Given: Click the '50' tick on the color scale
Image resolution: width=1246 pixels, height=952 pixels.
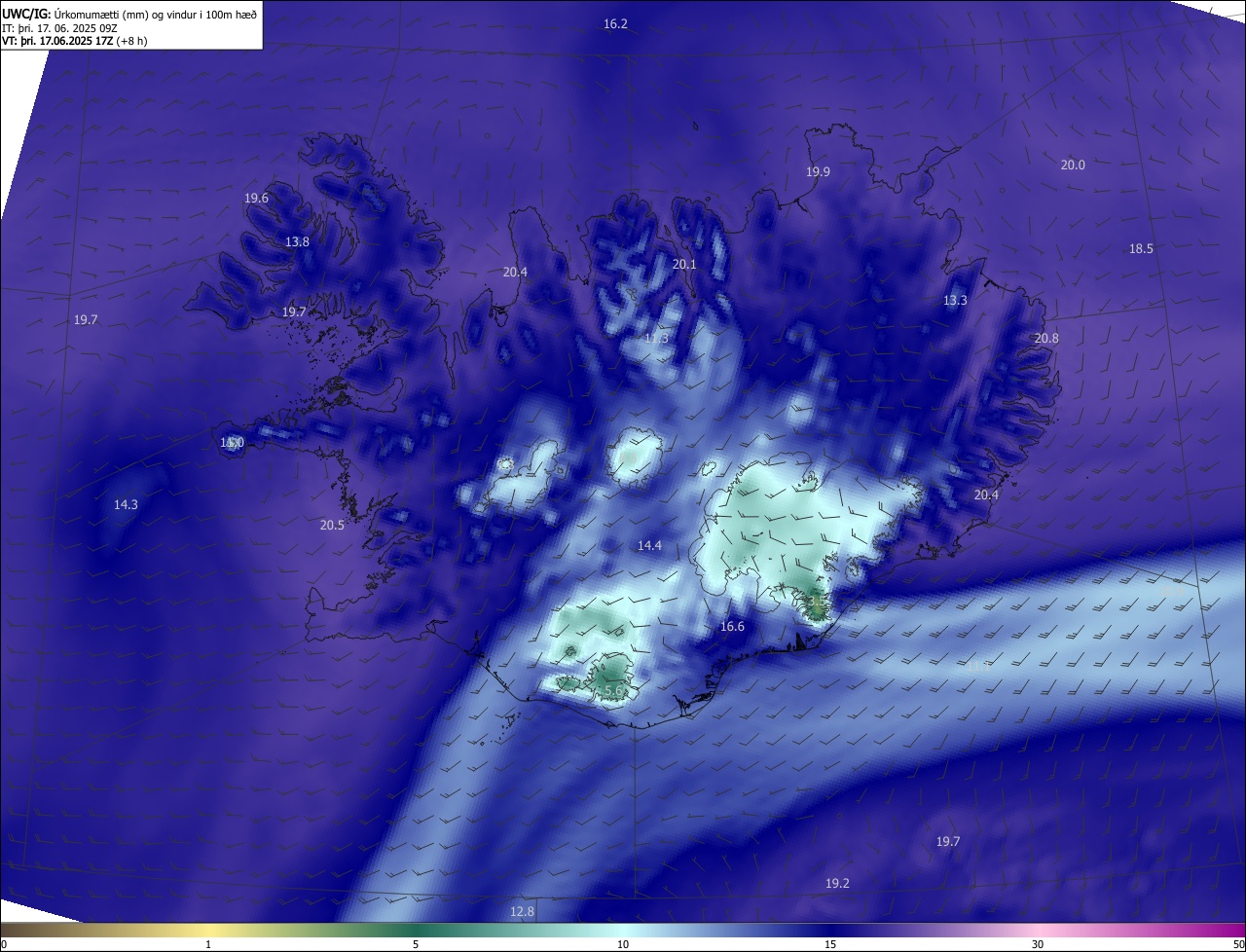Looking at the screenshot, I should coord(1238,944).
